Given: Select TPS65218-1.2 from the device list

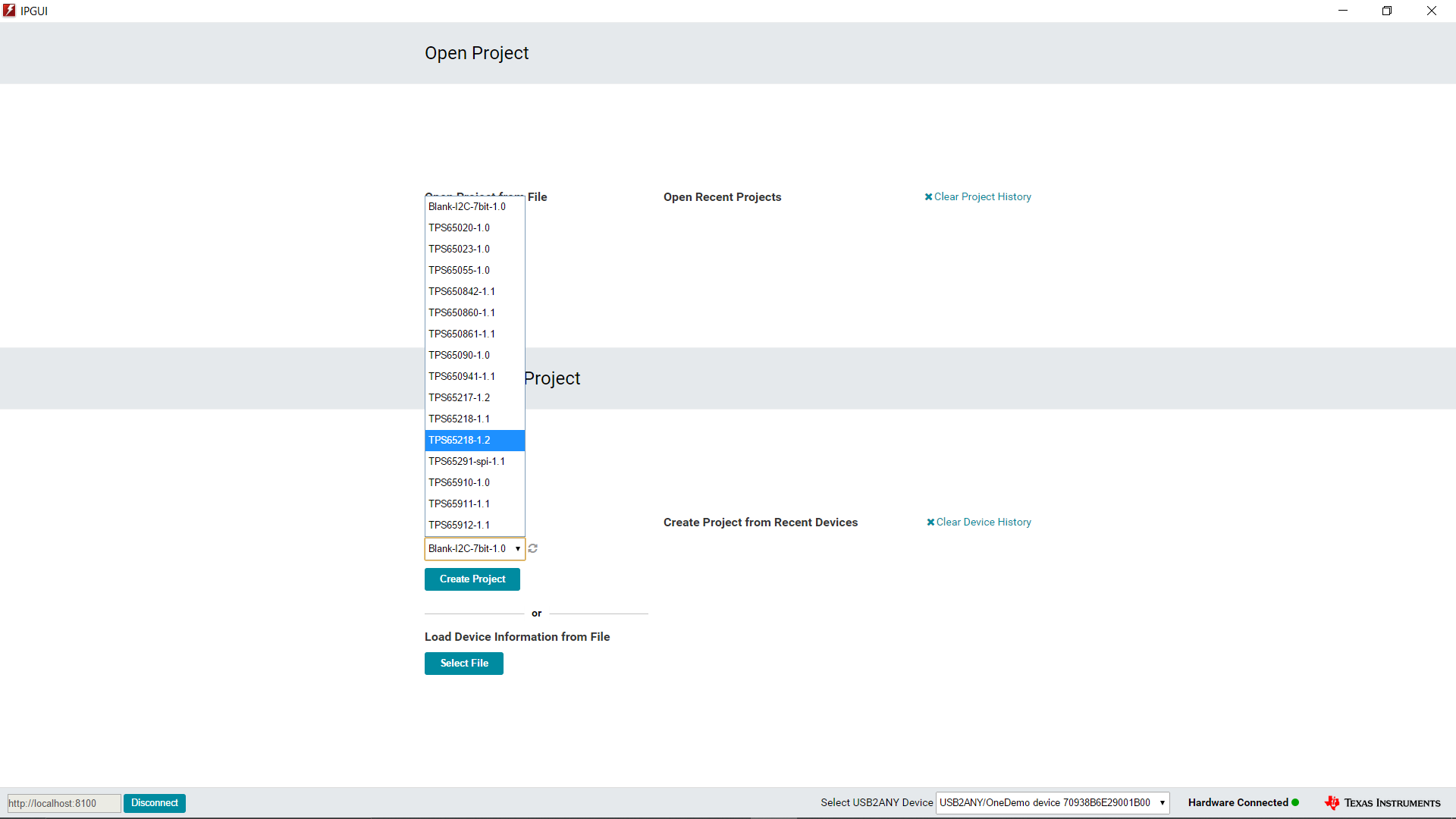Looking at the screenshot, I should coord(474,440).
